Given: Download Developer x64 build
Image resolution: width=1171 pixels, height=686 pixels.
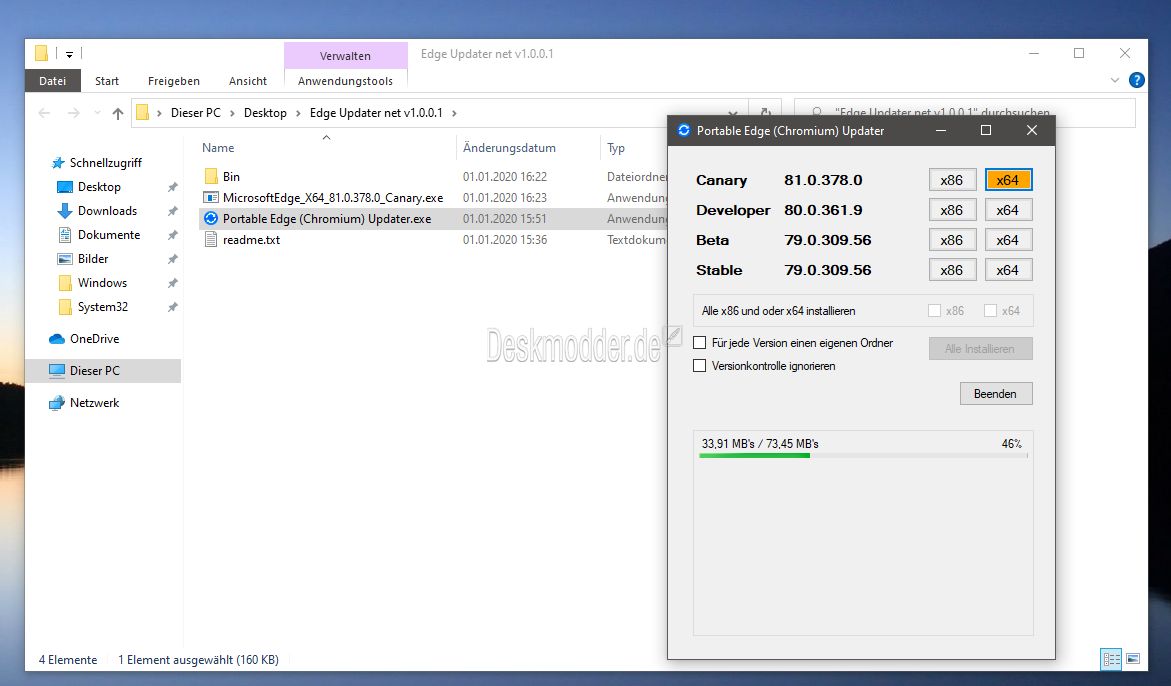Looking at the screenshot, I should pos(1008,210).
